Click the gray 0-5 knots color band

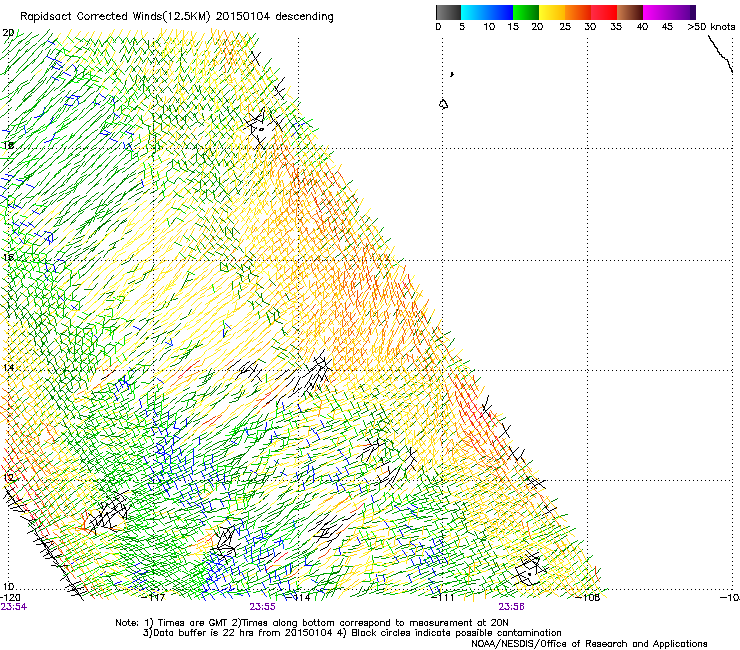tap(448, 12)
